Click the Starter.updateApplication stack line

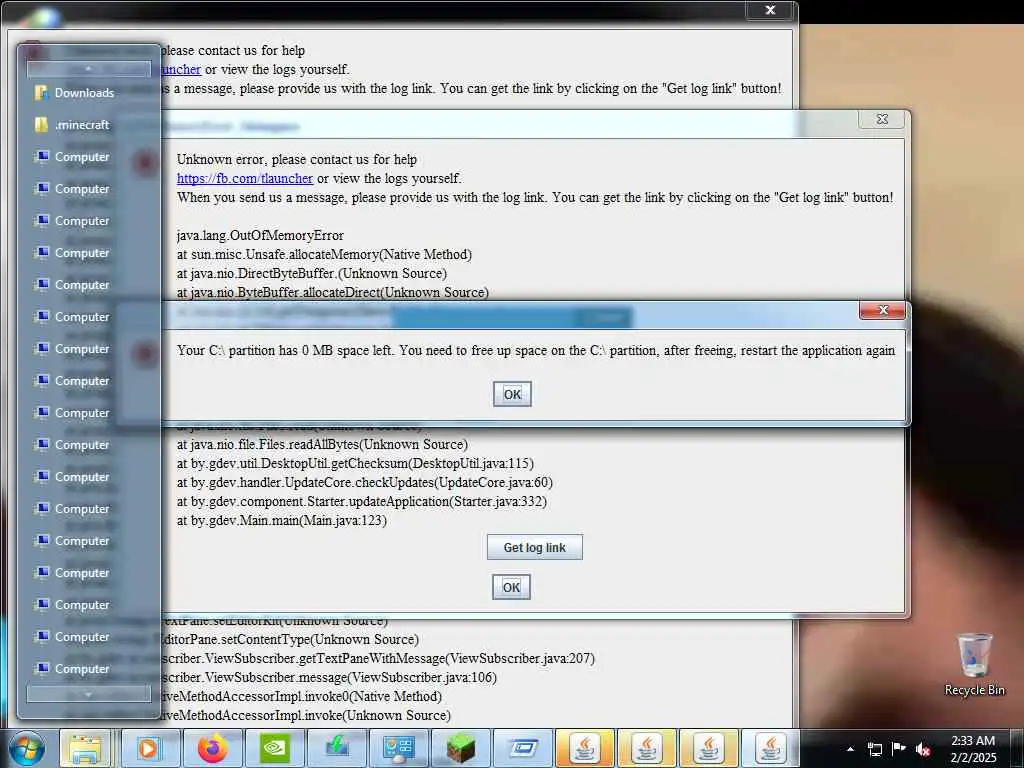click(362, 501)
